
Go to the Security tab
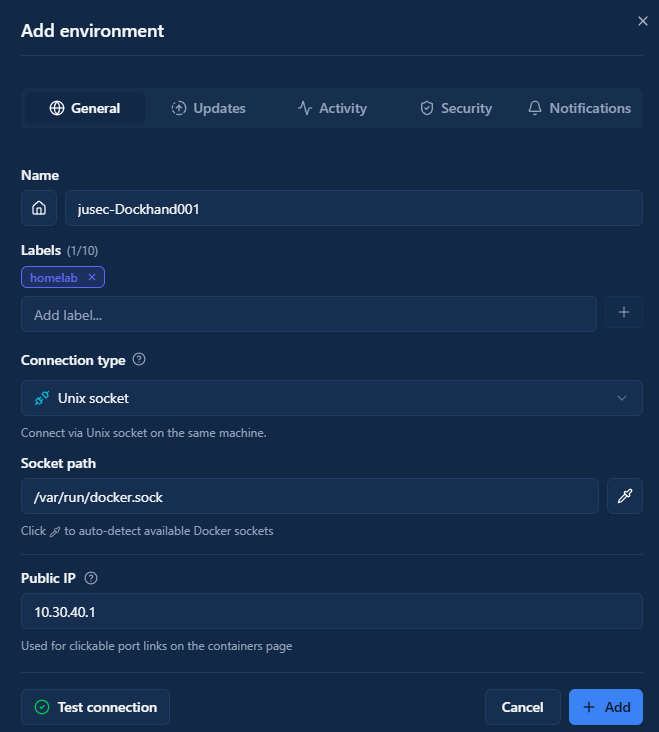coord(456,108)
